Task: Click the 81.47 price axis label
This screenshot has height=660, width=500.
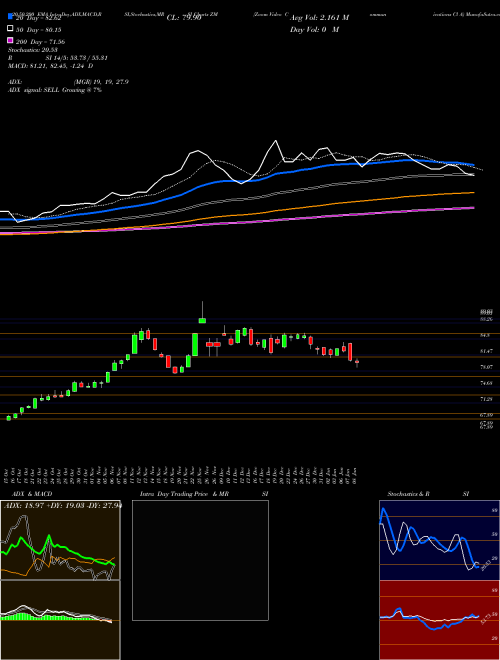Action: click(x=486, y=351)
